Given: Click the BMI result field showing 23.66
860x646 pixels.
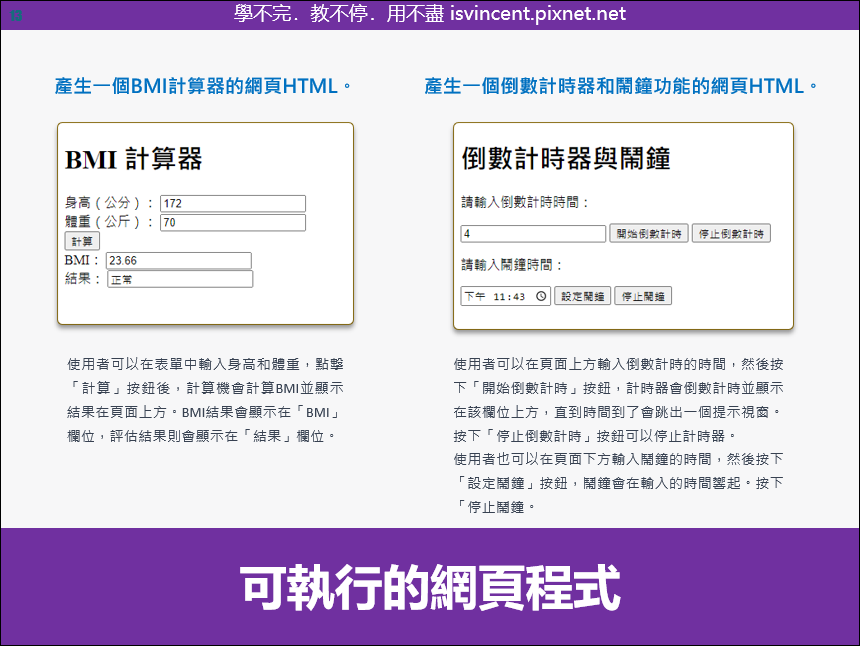Looking at the screenshot, I should click(x=179, y=260).
